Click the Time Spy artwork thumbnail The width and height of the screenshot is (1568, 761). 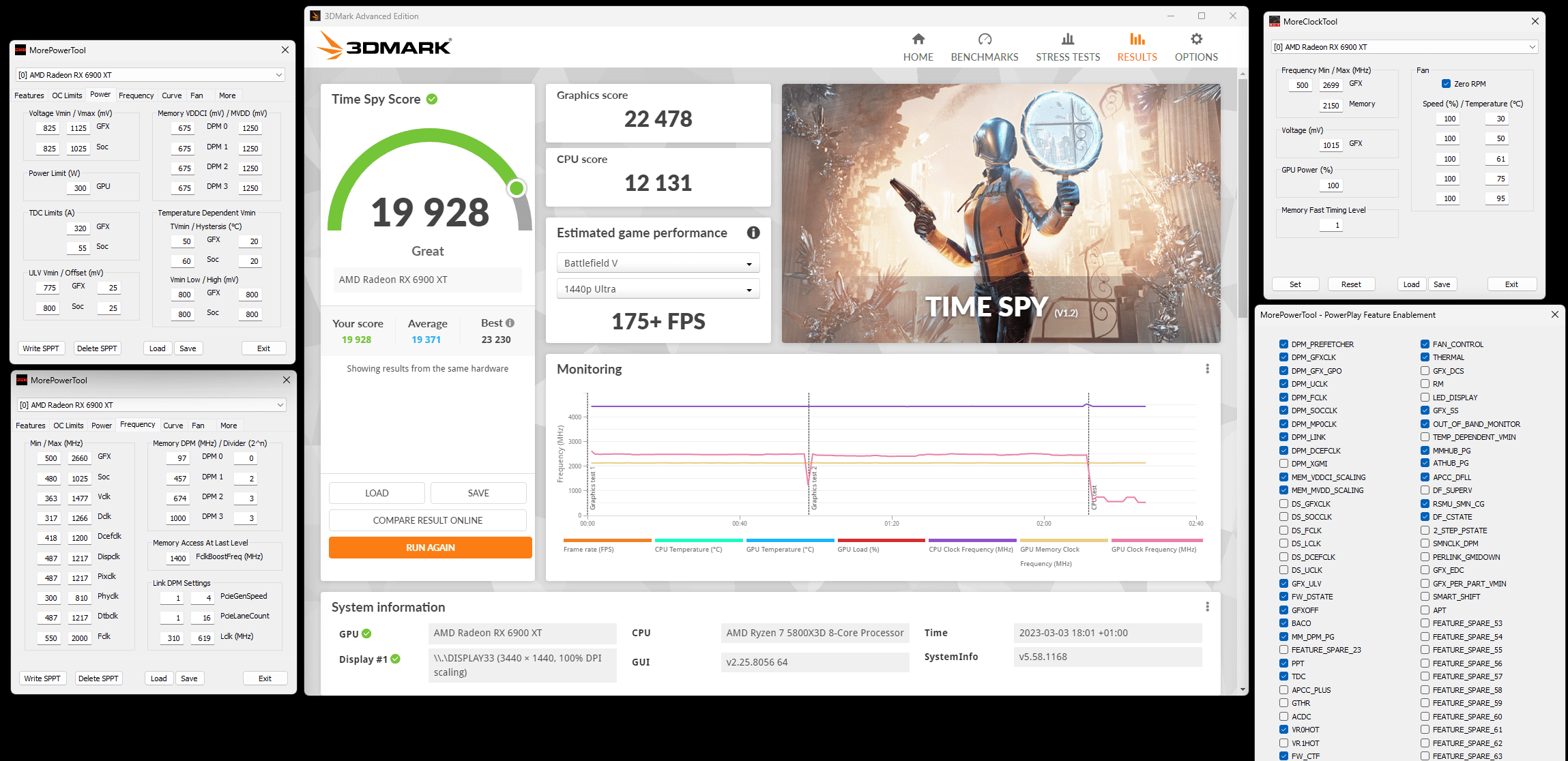tap(1001, 213)
